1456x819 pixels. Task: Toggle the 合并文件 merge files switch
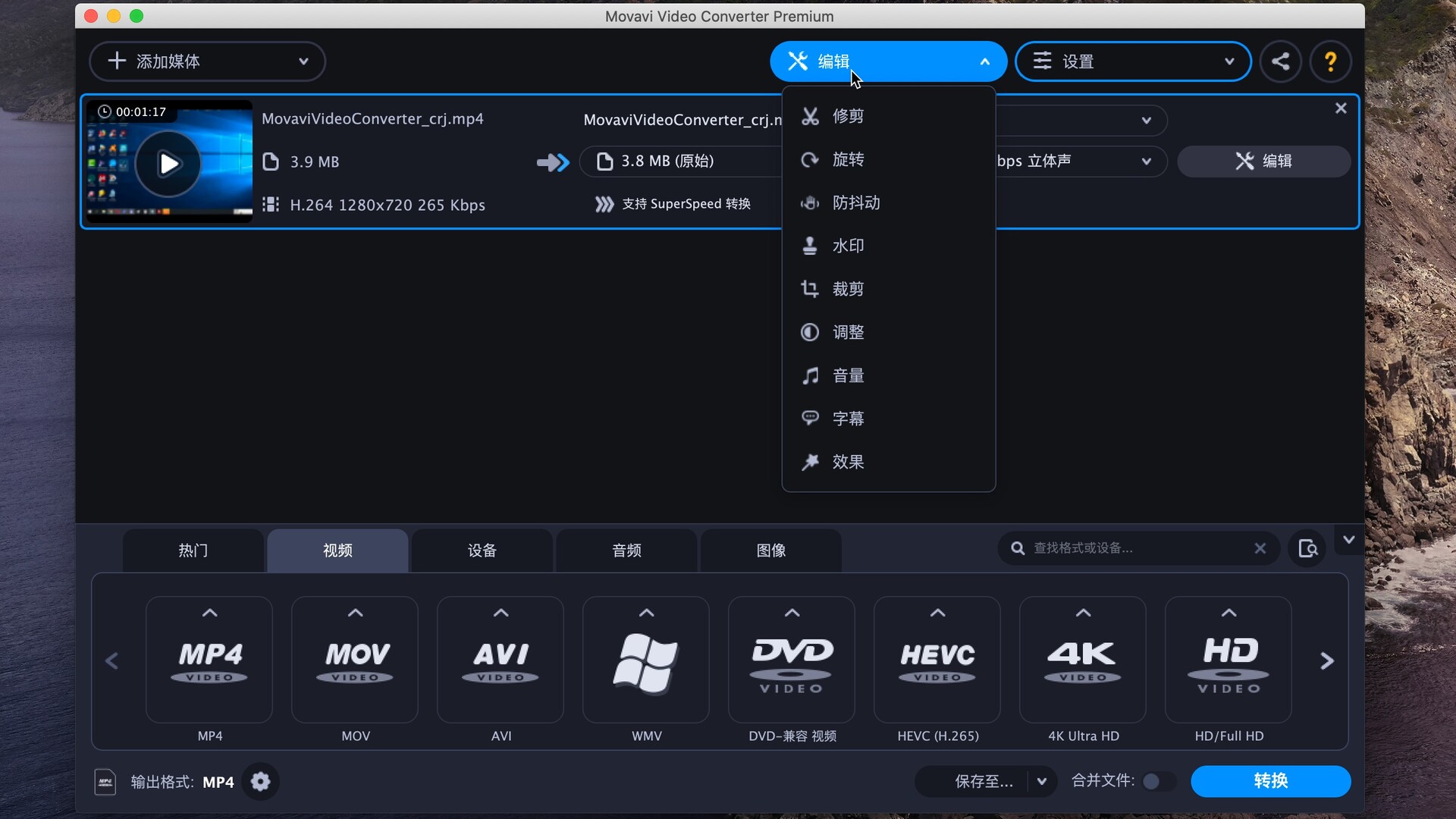pyautogui.click(x=1159, y=781)
